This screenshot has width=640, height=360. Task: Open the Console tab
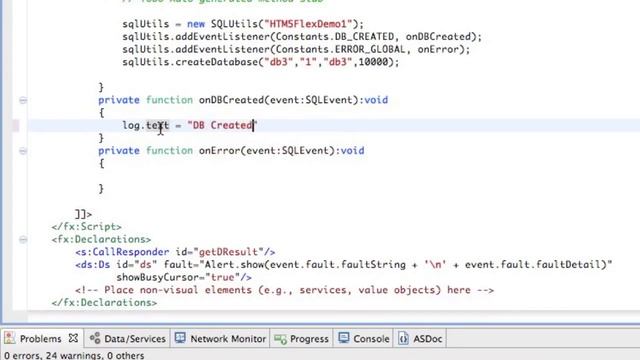(x=364, y=339)
